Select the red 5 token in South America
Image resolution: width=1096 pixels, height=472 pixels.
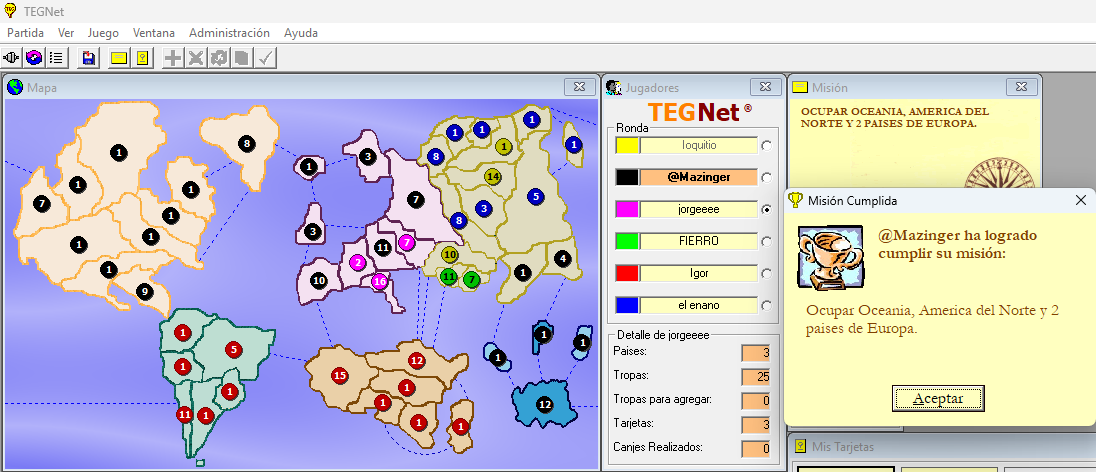(233, 350)
